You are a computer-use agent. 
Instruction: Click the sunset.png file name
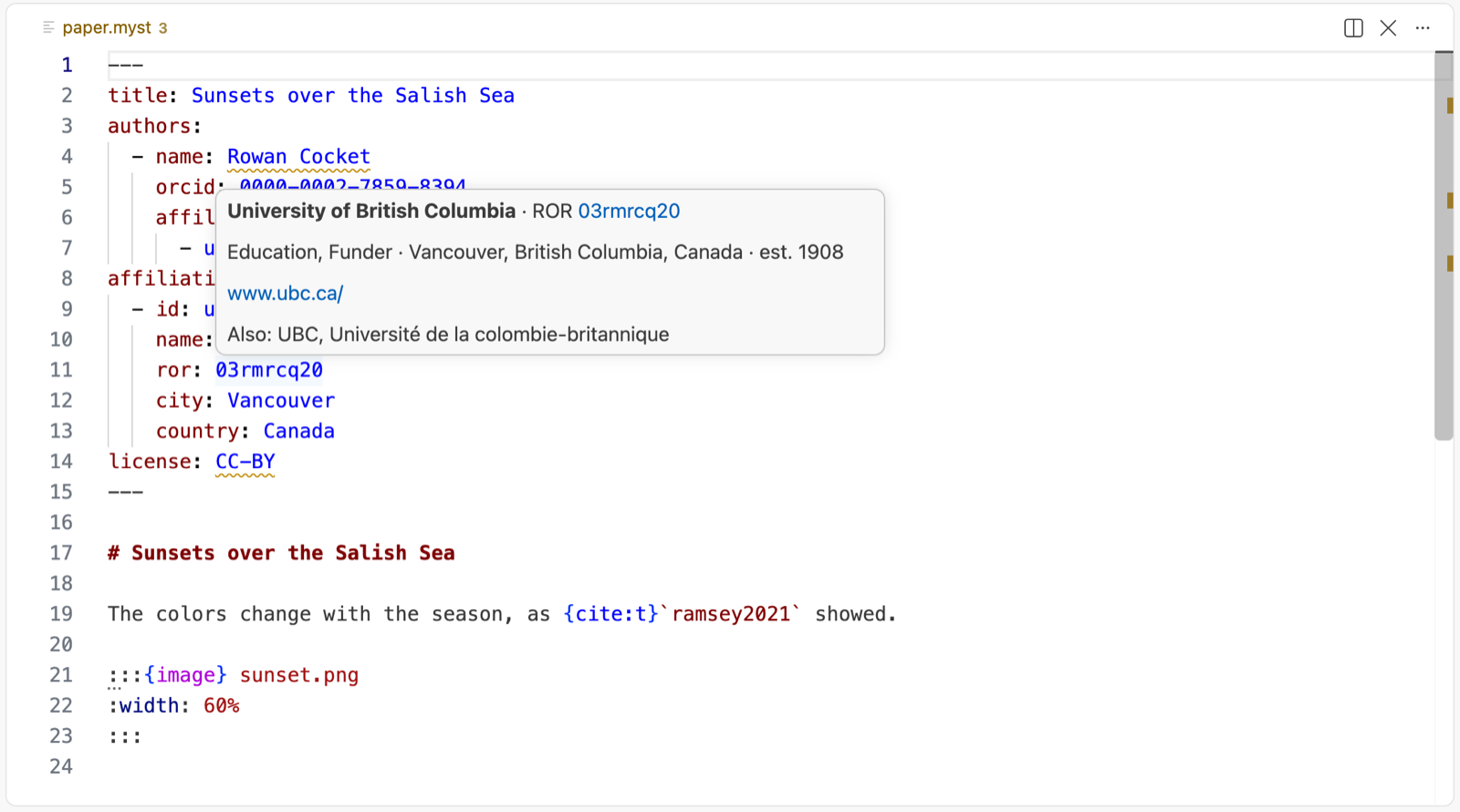298,675
